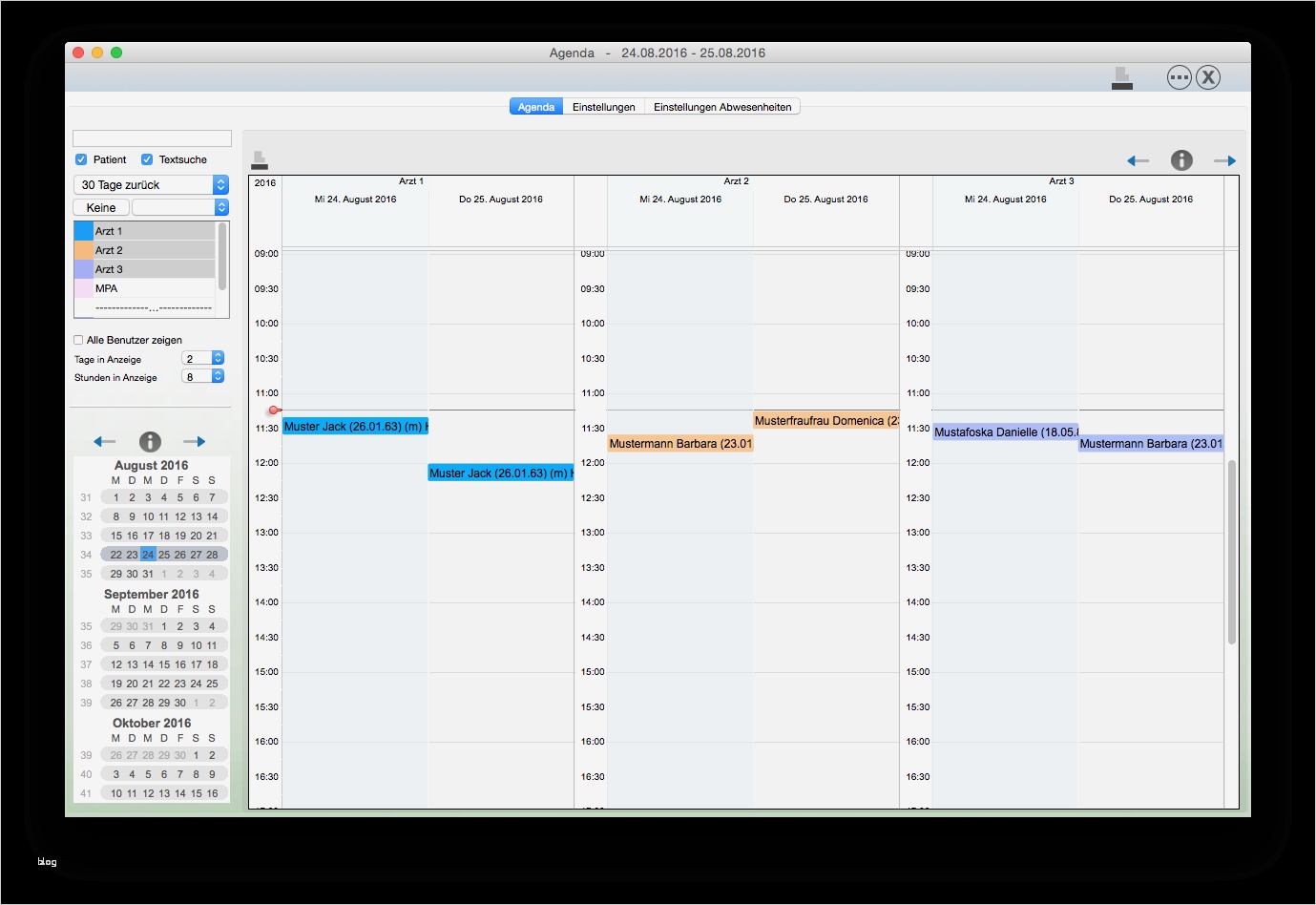Select 12 in September 2016 mini calendar
The height and width of the screenshot is (905, 1316).
click(116, 664)
